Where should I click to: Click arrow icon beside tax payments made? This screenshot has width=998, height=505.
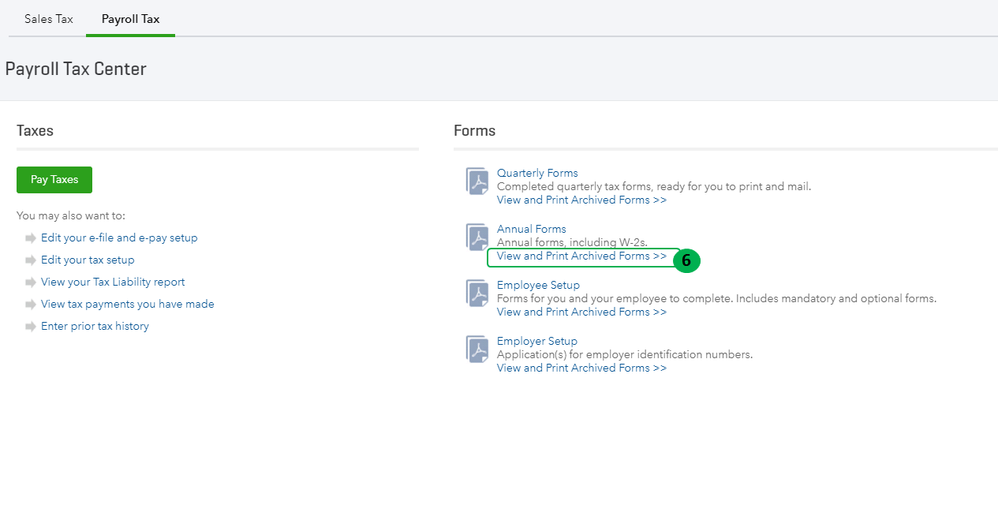[31, 304]
